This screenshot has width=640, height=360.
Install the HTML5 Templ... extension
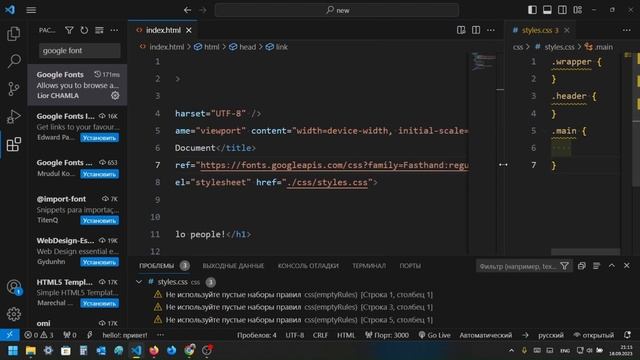pos(99,303)
